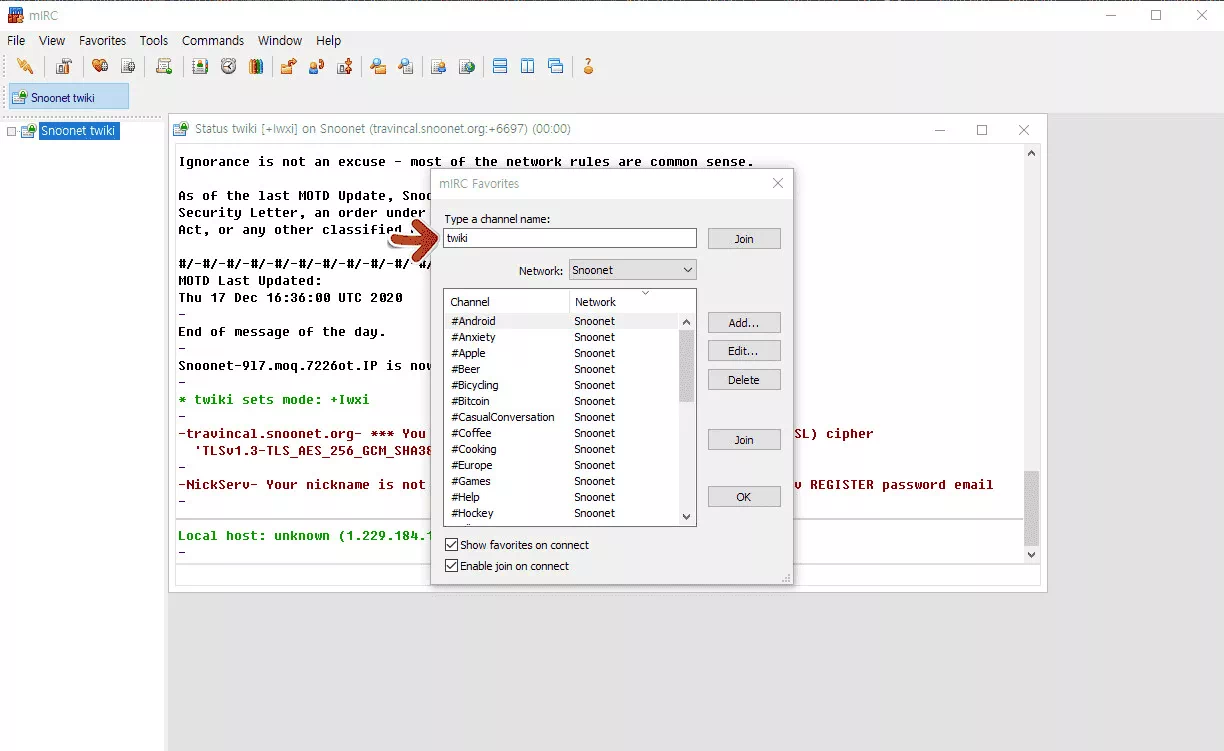Click the Status window title bar icon

(x=181, y=129)
